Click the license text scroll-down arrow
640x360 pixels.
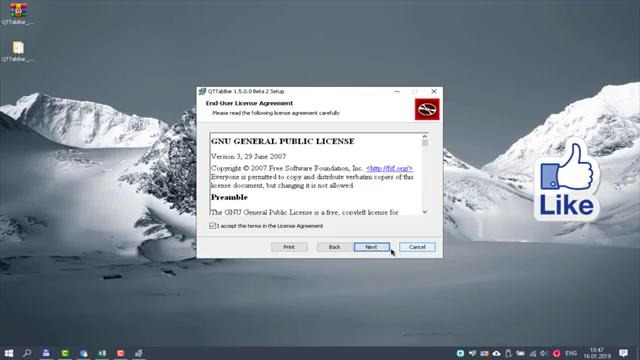tap(425, 212)
